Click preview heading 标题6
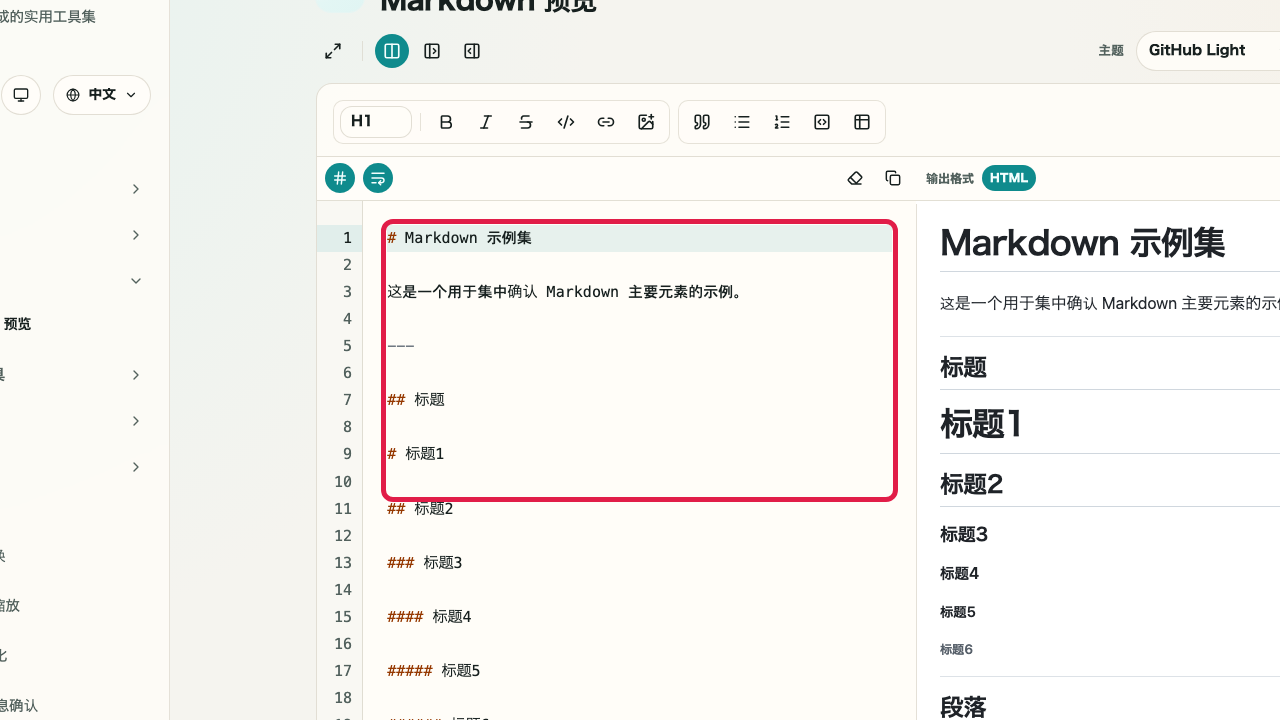1280x720 pixels. [x=956, y=650]
